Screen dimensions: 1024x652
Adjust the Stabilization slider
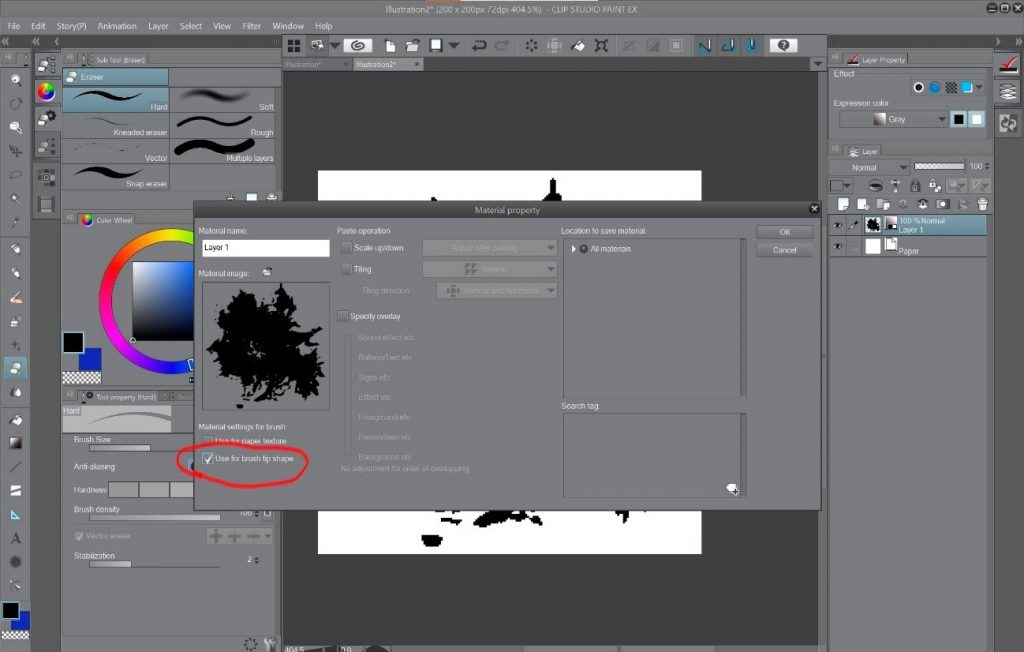154,564
